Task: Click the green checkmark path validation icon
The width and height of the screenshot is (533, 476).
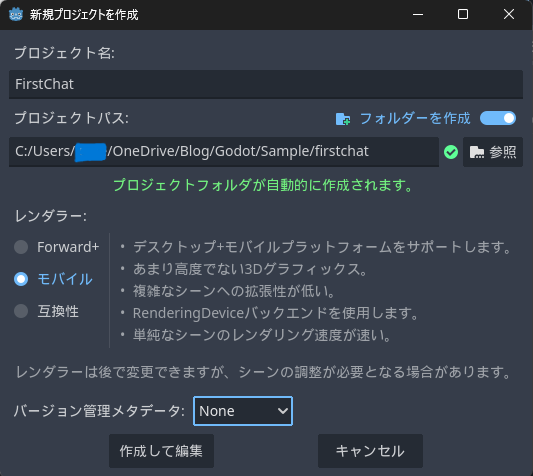Action: point(451,152)
